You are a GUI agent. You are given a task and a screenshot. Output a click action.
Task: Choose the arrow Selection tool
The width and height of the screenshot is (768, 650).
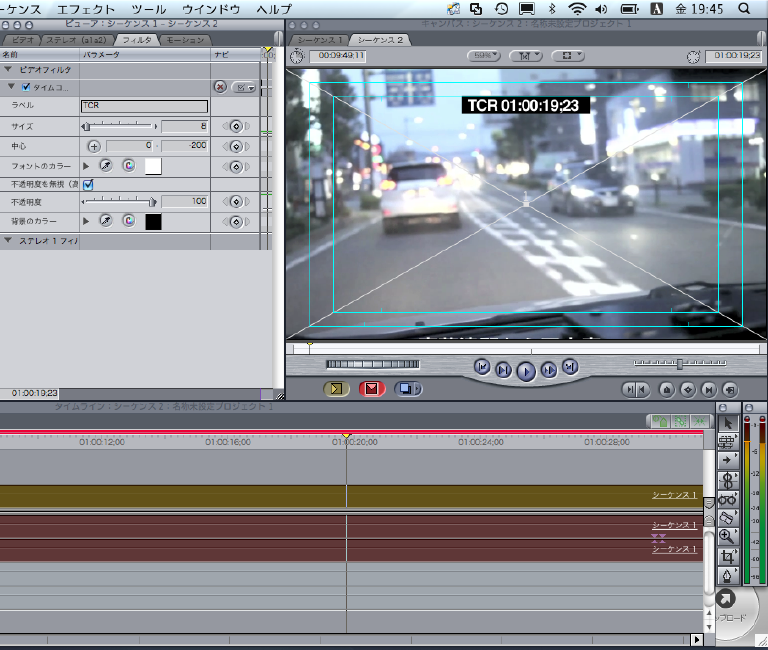tap(727, 422)
